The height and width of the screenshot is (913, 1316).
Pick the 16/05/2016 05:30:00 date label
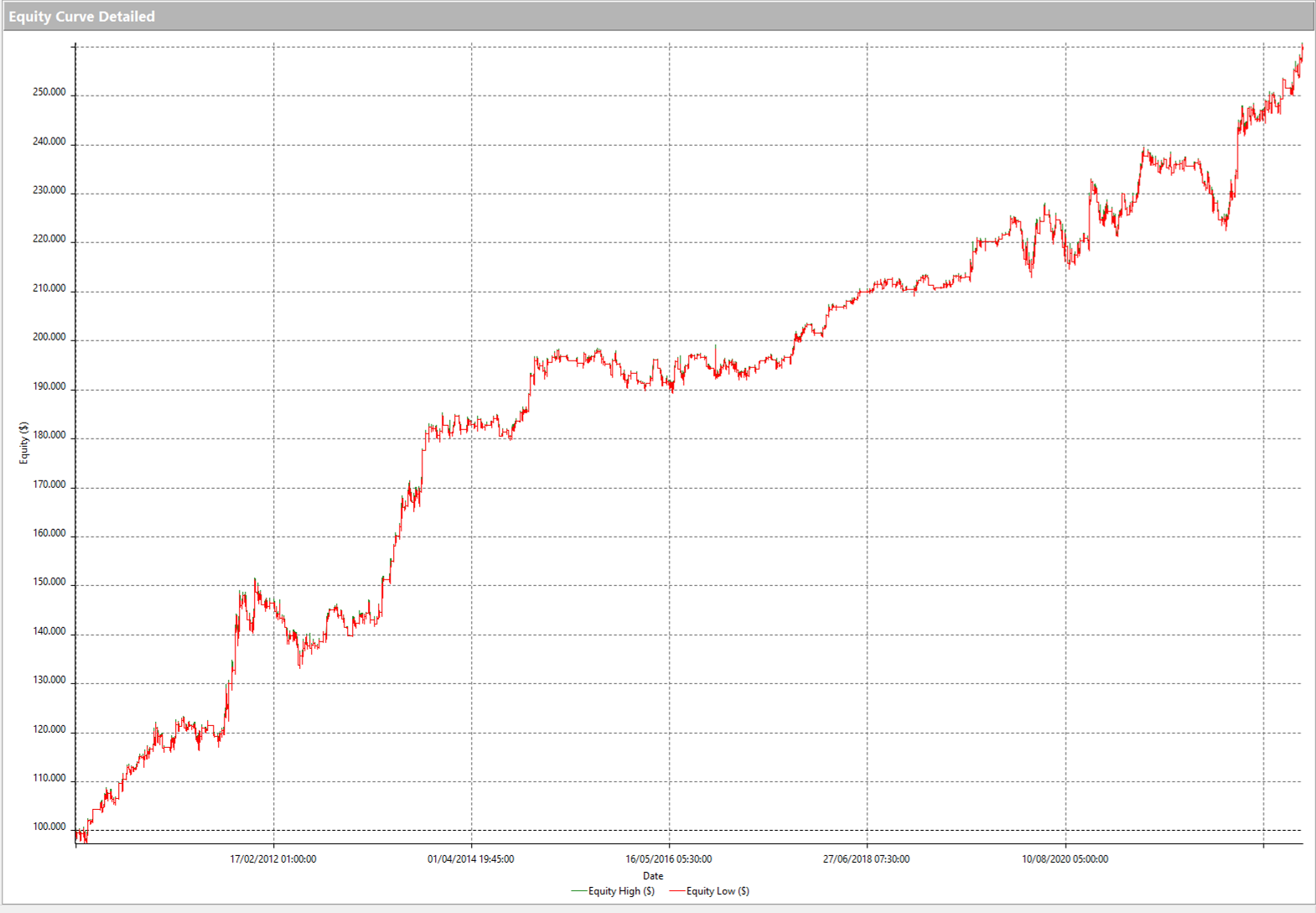coord(669,859)
